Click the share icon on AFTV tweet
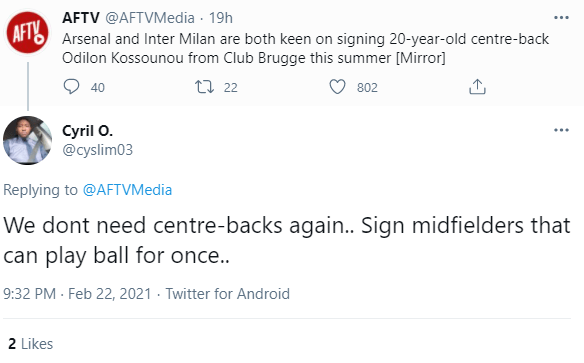This screenshot has width=584, height=363. coord(477,87)
